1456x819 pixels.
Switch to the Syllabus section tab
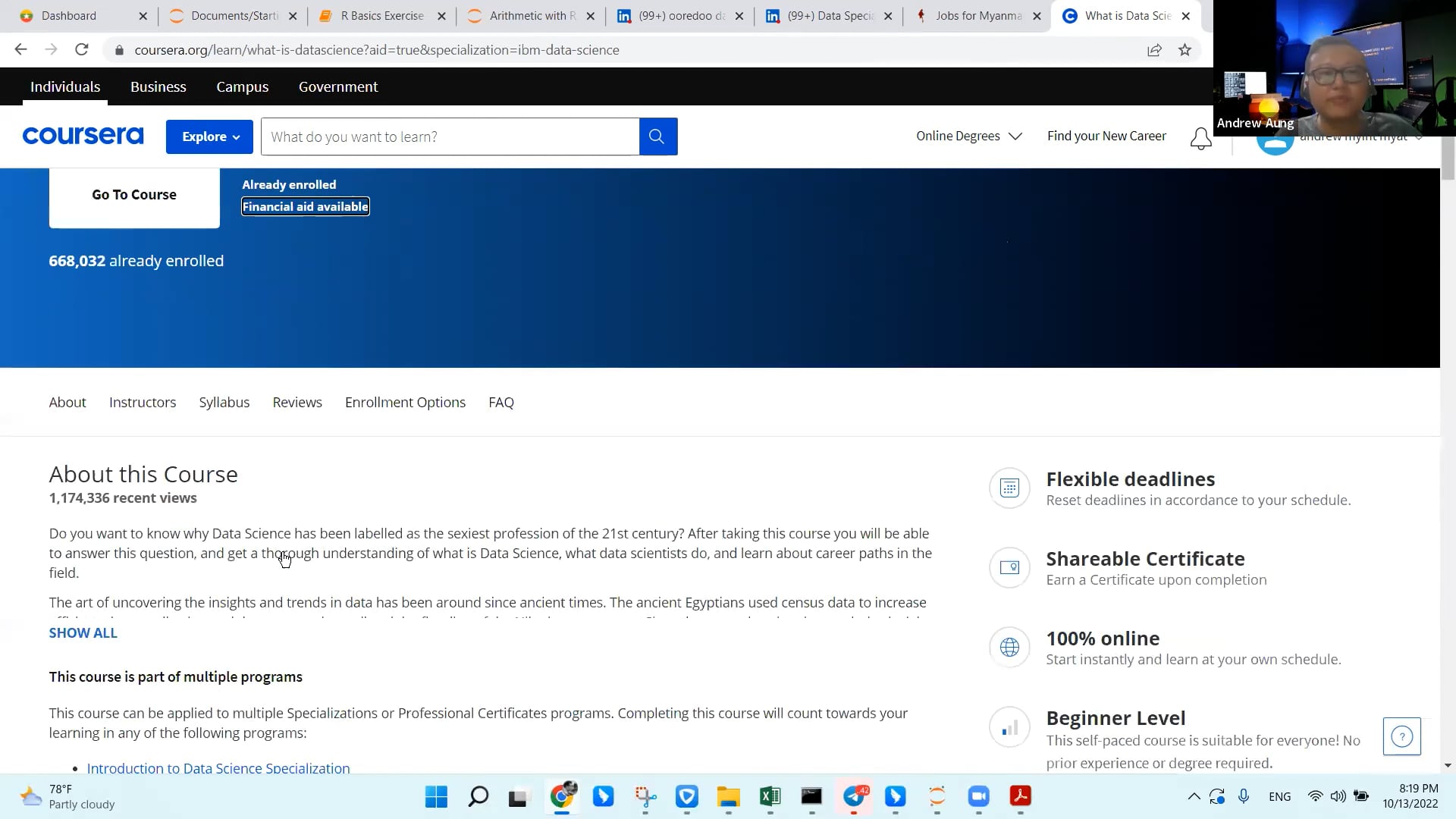224,403
